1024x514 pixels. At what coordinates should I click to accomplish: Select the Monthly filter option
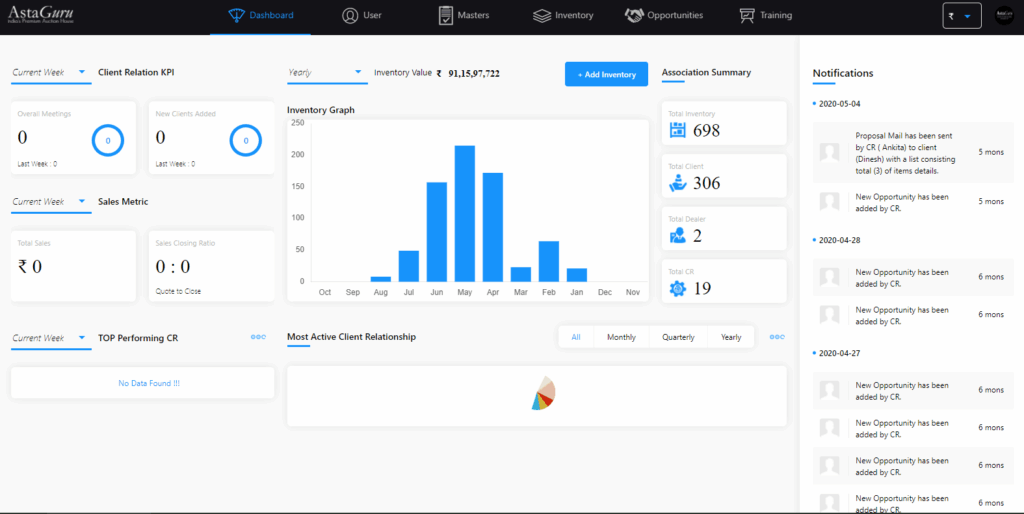click(621, 337)
